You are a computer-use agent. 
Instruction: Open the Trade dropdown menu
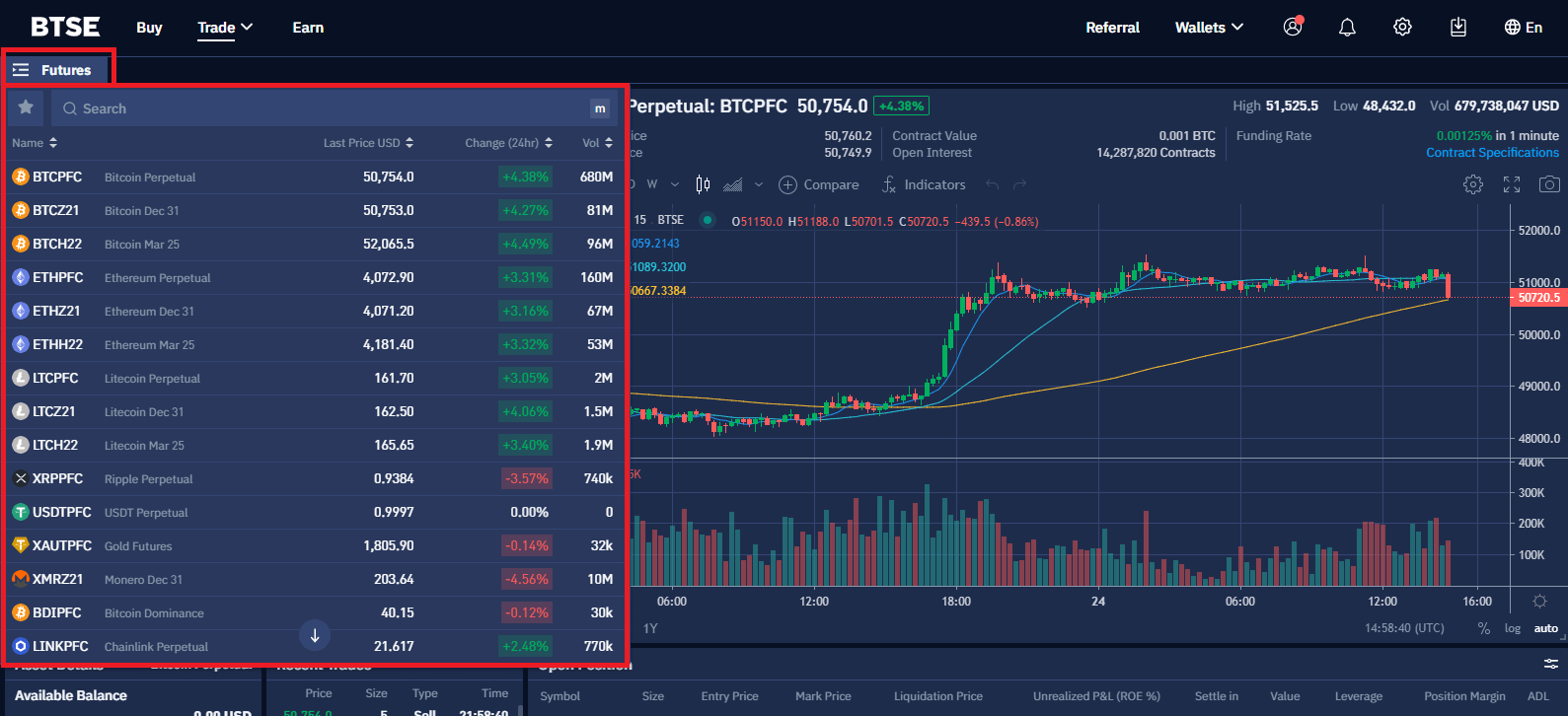225,28
